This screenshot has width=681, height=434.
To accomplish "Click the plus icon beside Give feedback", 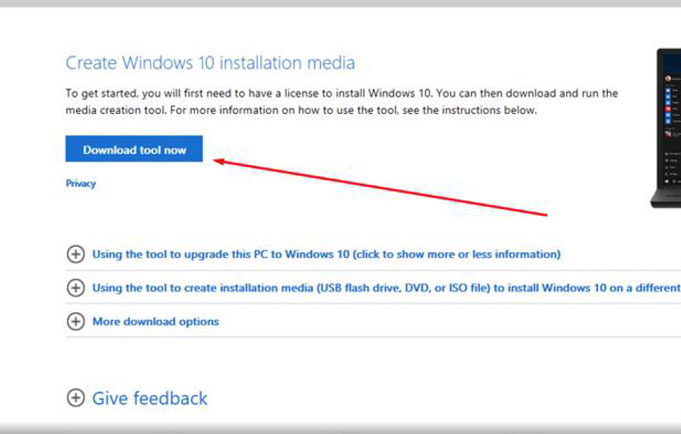I will coord(75,398).
